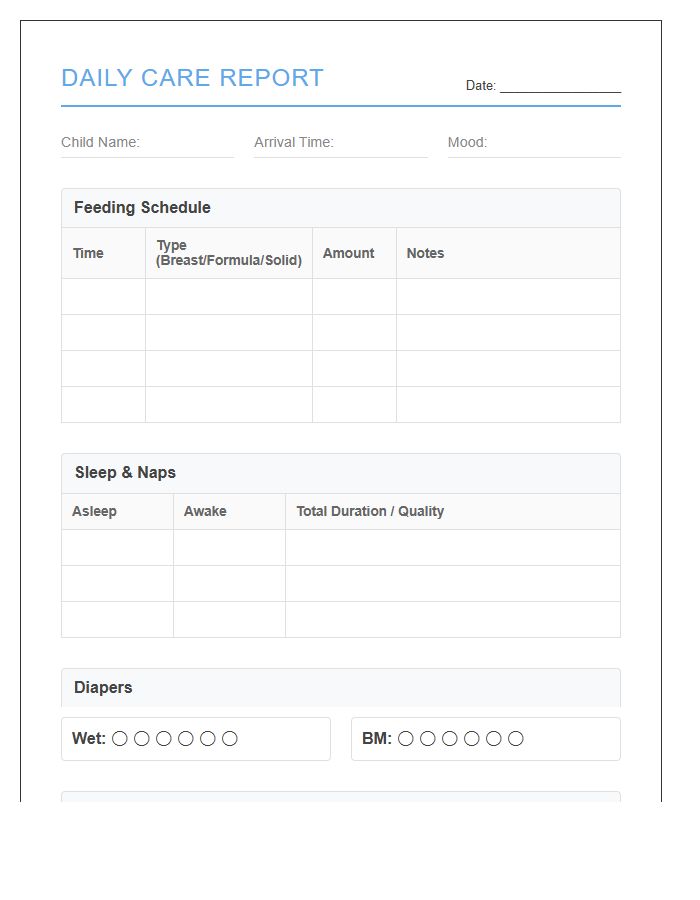This screenshot has width=700, height=900.
Task: Mark the last Wet diaper circle
Action: tap(230, 739)
